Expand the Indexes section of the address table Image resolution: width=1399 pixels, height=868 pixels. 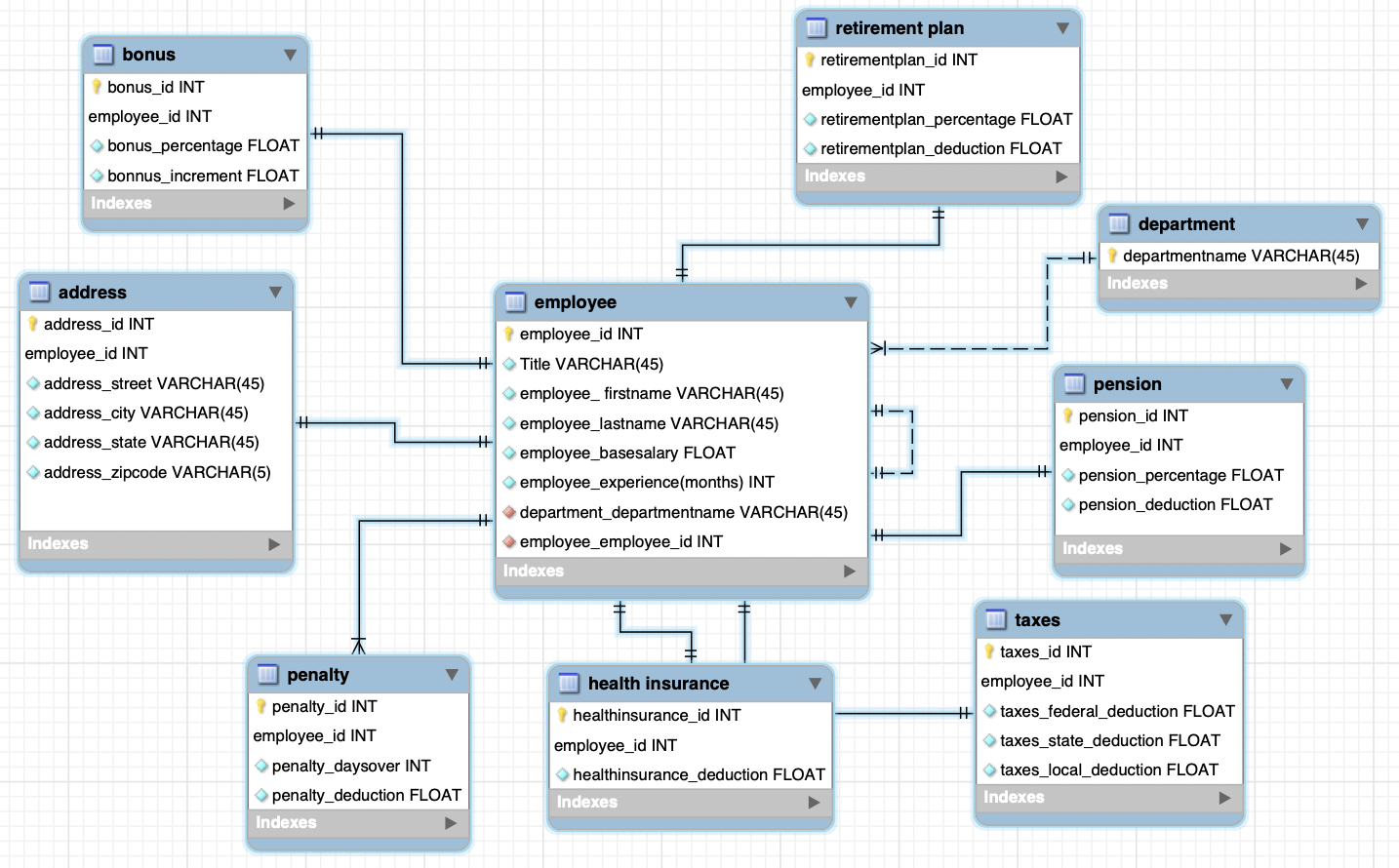[x=274, y=543]
